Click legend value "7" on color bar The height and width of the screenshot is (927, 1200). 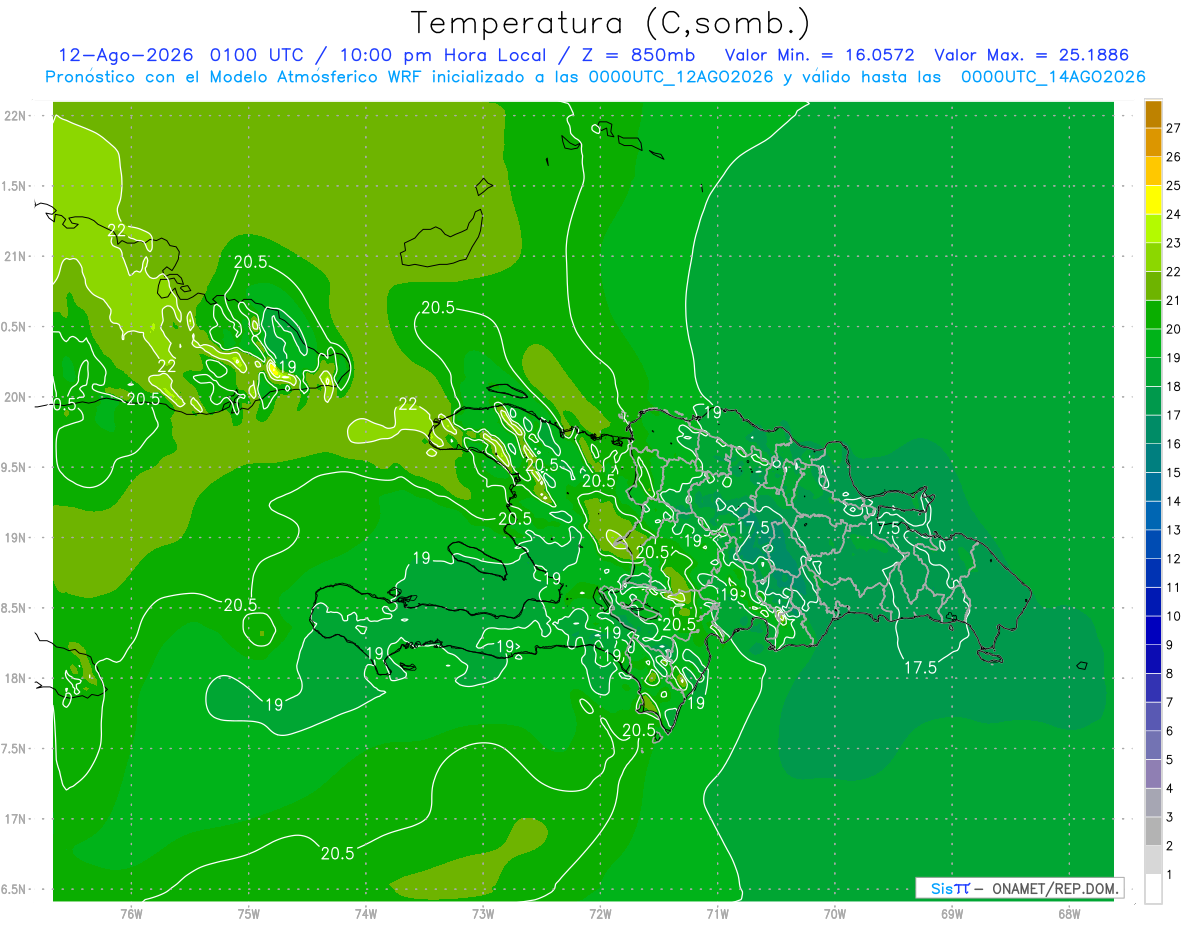coord(1170,702)
